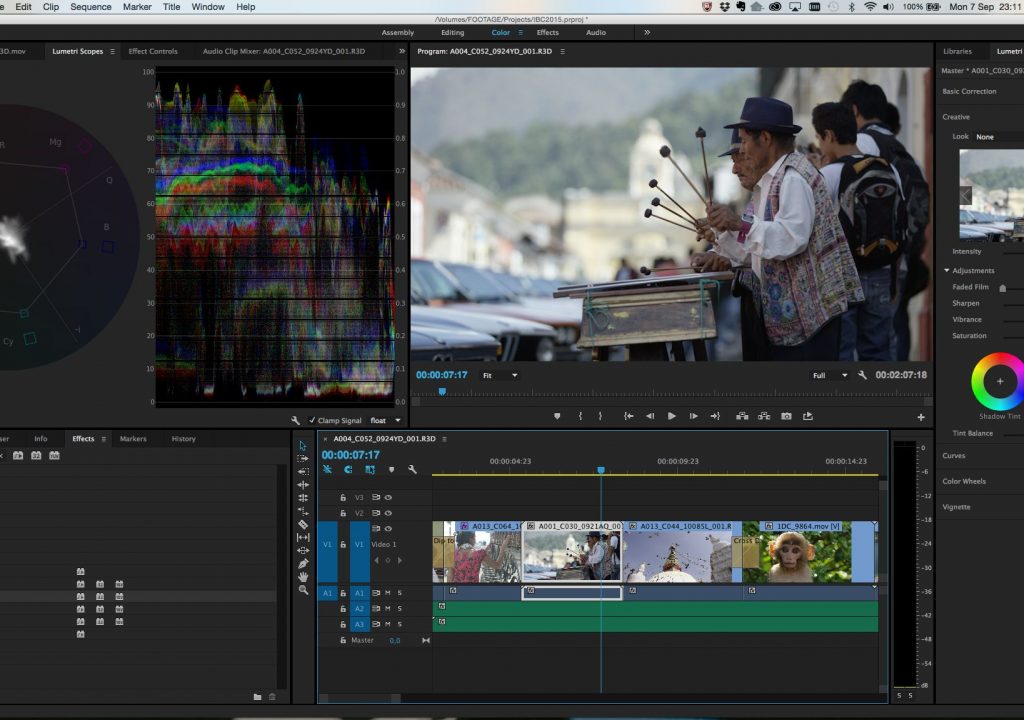This screenshot has width=1024, height=720.
Task: Hide Video 1 track output eye
Action: [388, 529]
